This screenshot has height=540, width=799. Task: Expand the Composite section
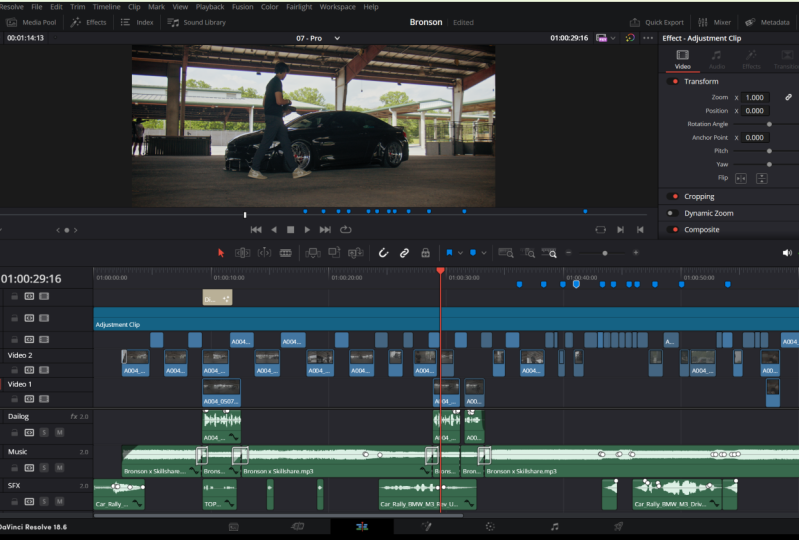point(702,230)
